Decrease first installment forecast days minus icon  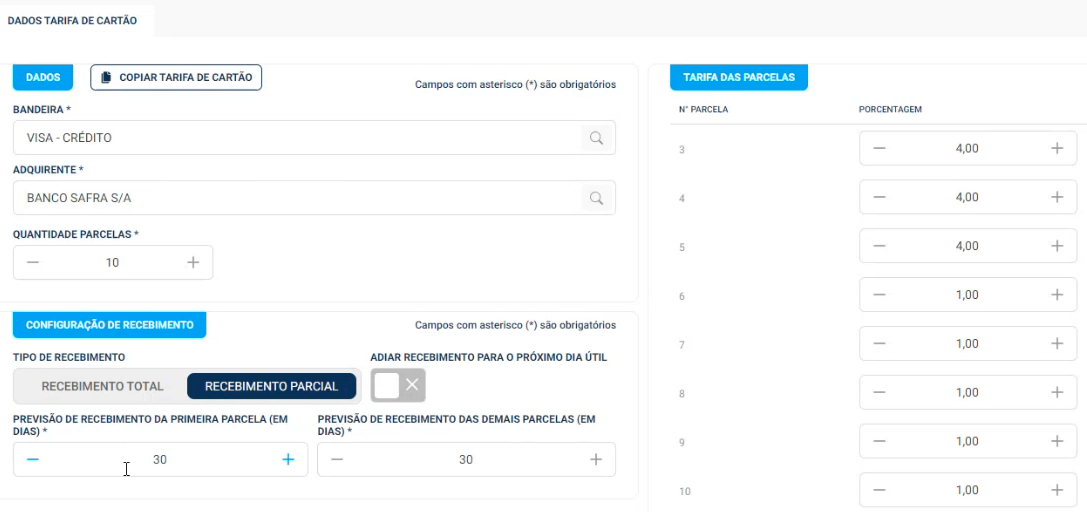pyautogui.click(x=33, y=460)
